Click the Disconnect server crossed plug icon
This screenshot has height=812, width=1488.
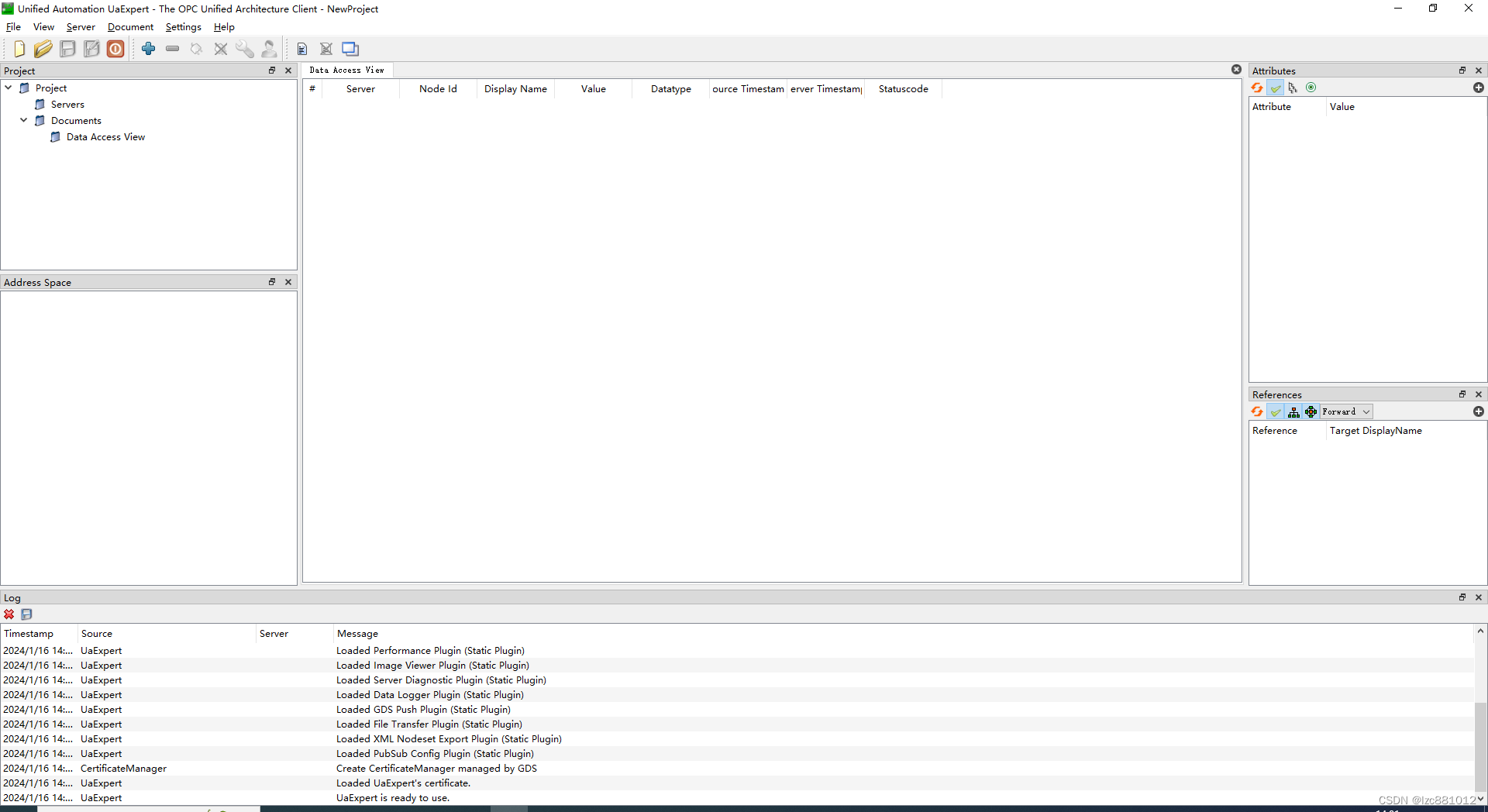coord(221,49)
